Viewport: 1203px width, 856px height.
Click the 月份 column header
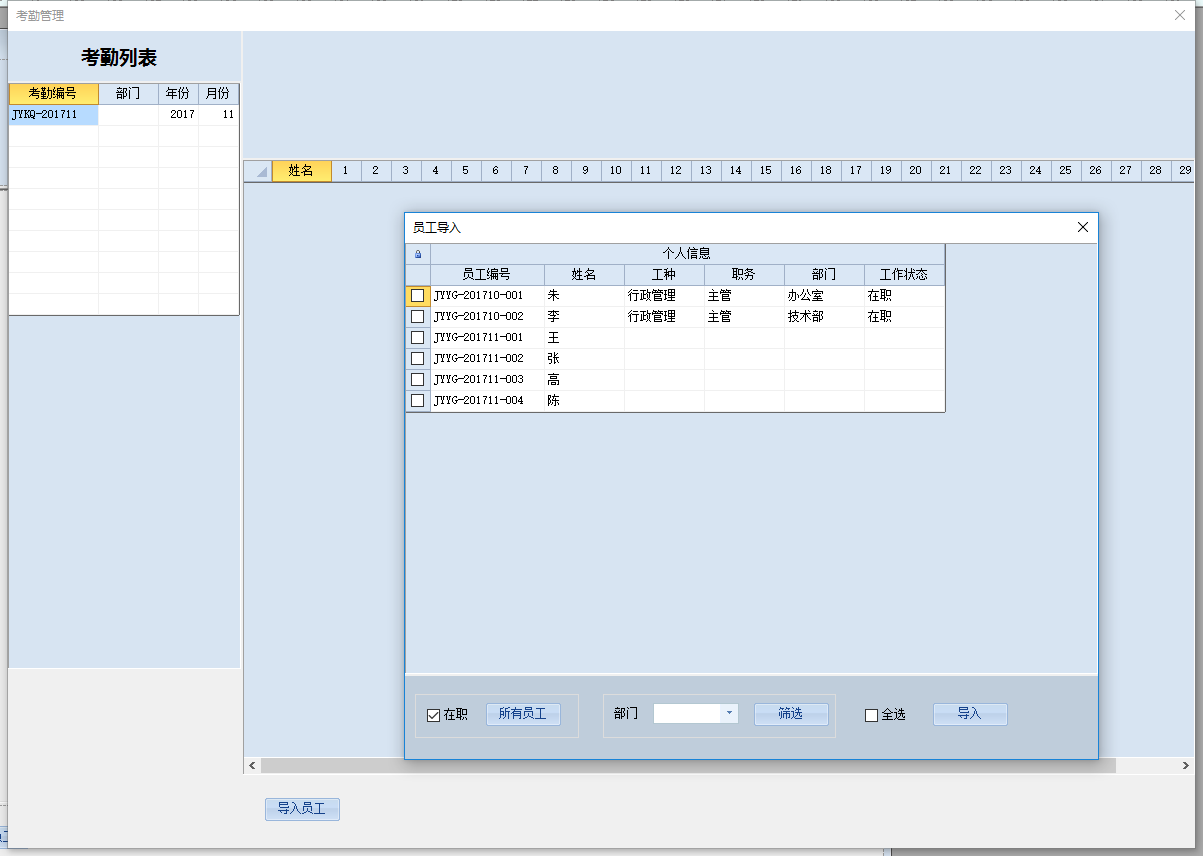coord(217,93)
